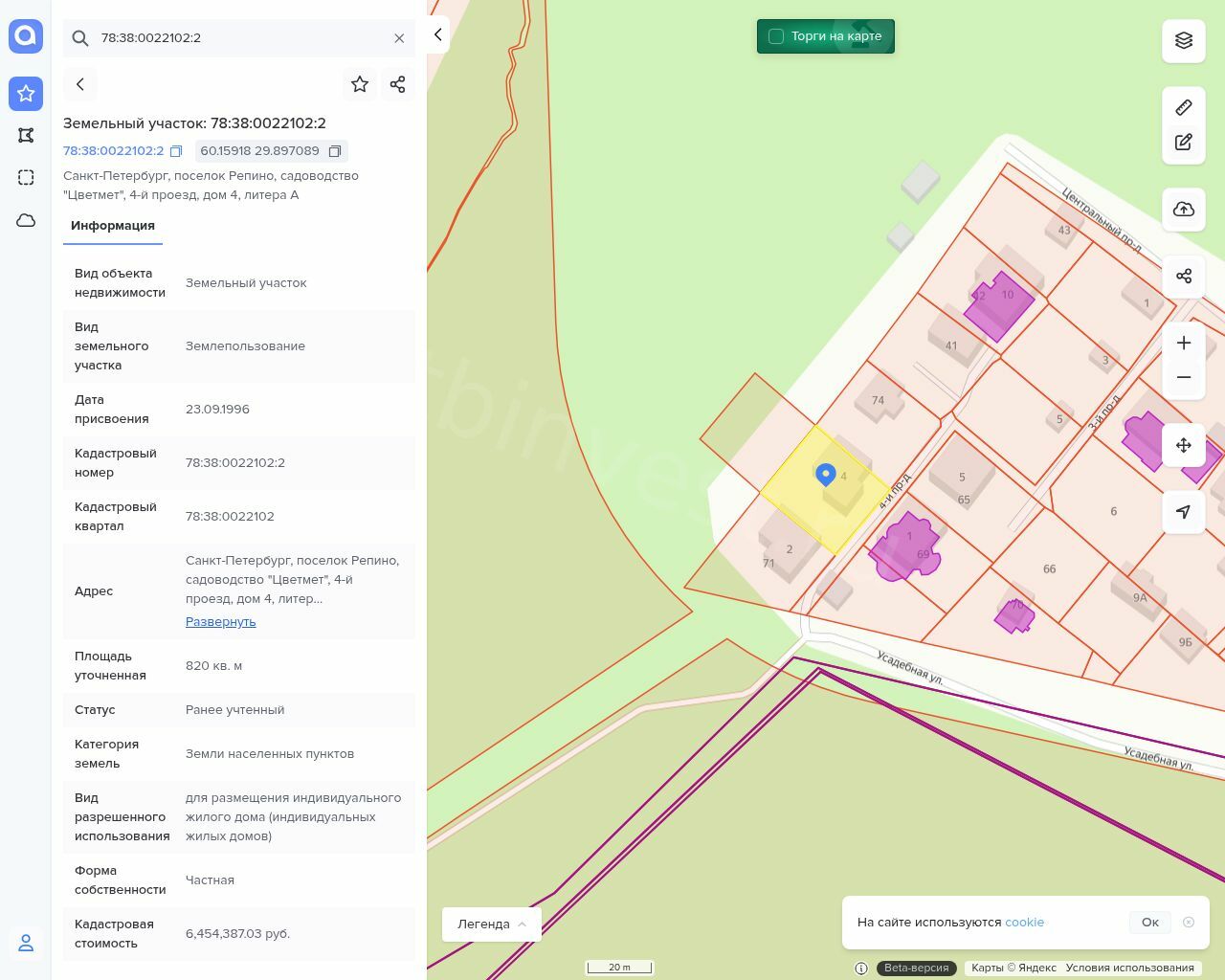Screen dimensions: 1225x980
Task: Expand full address via "Развернуть"
Action: (x=220, y=621)
